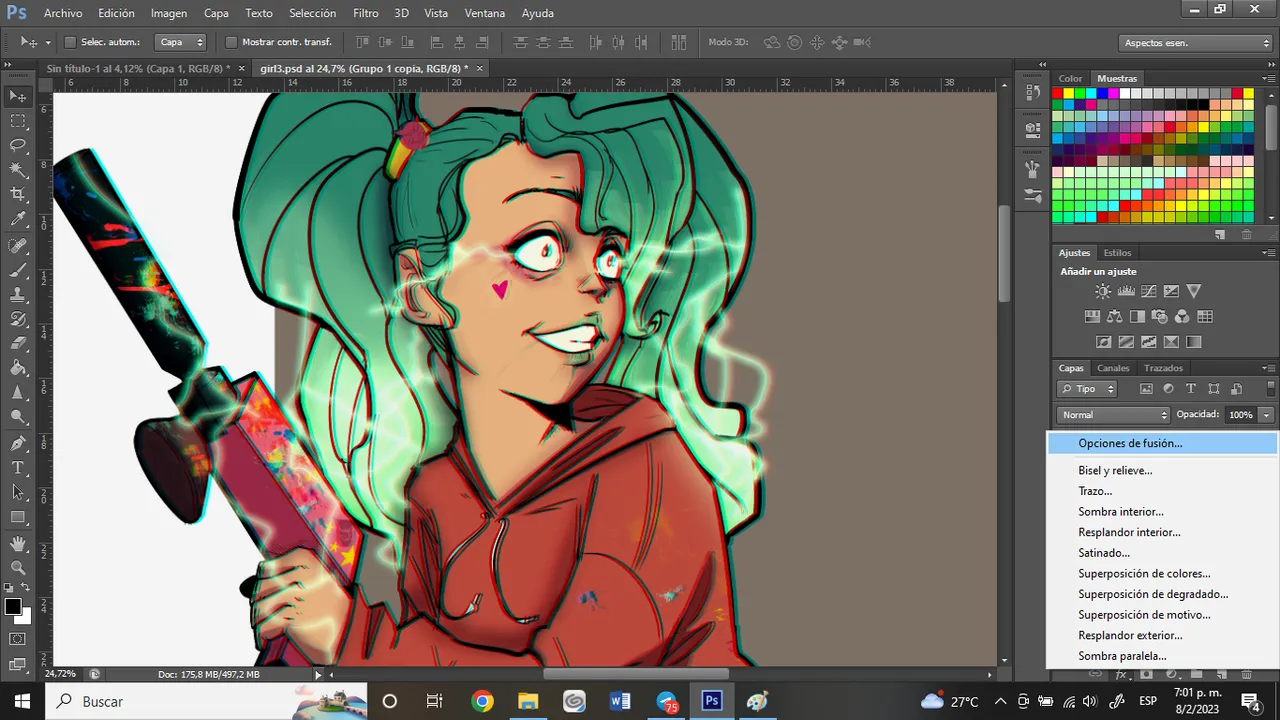1280x720 pixels.
Task: Add a Levels adjustment
Action: (x=1125, y=291)
